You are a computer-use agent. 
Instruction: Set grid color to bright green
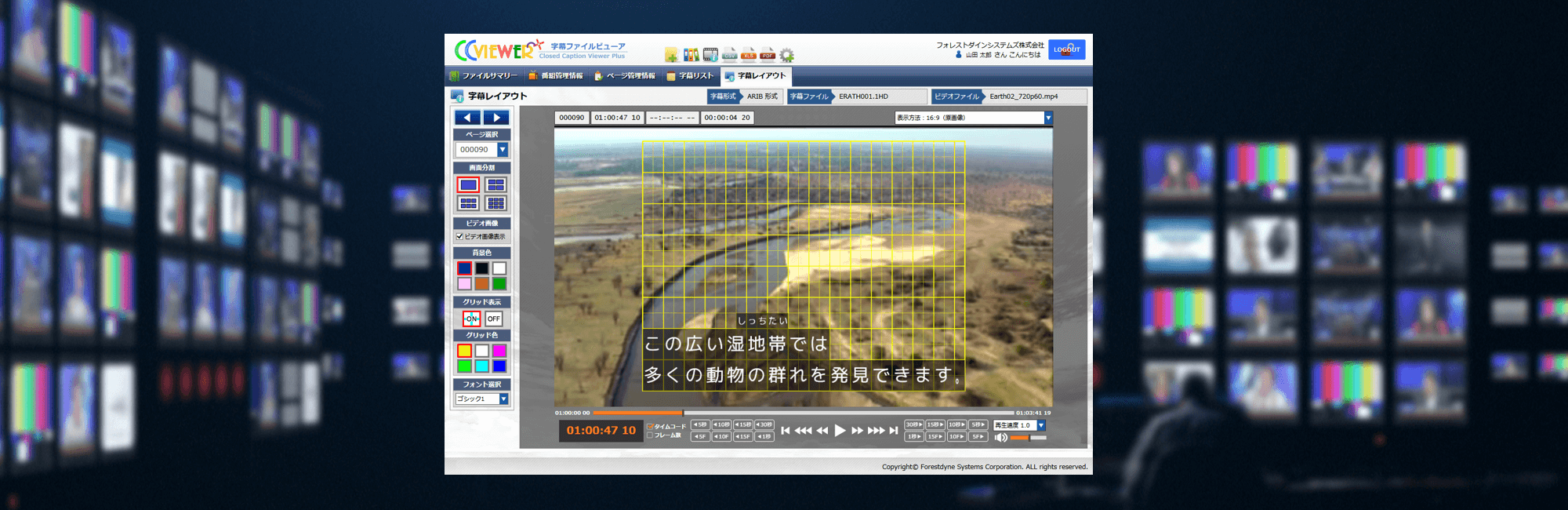[465, 366]
